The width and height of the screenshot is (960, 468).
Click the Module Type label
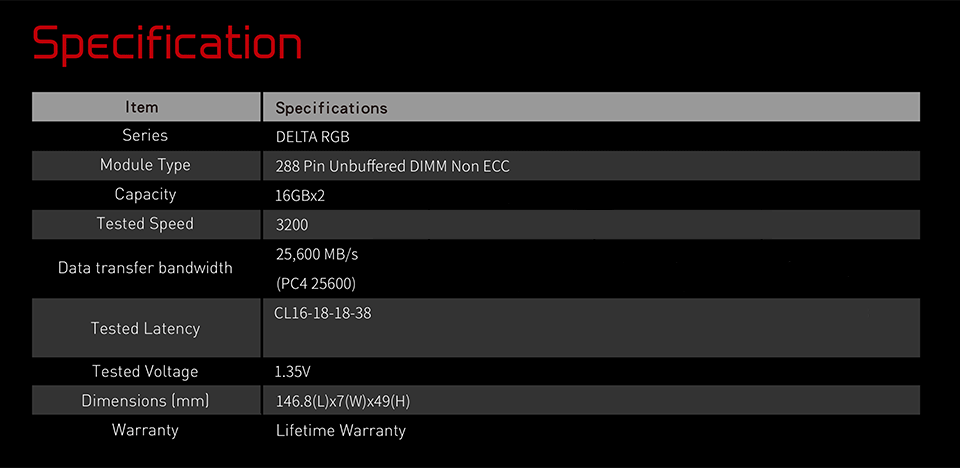click(x=145, y=165)
